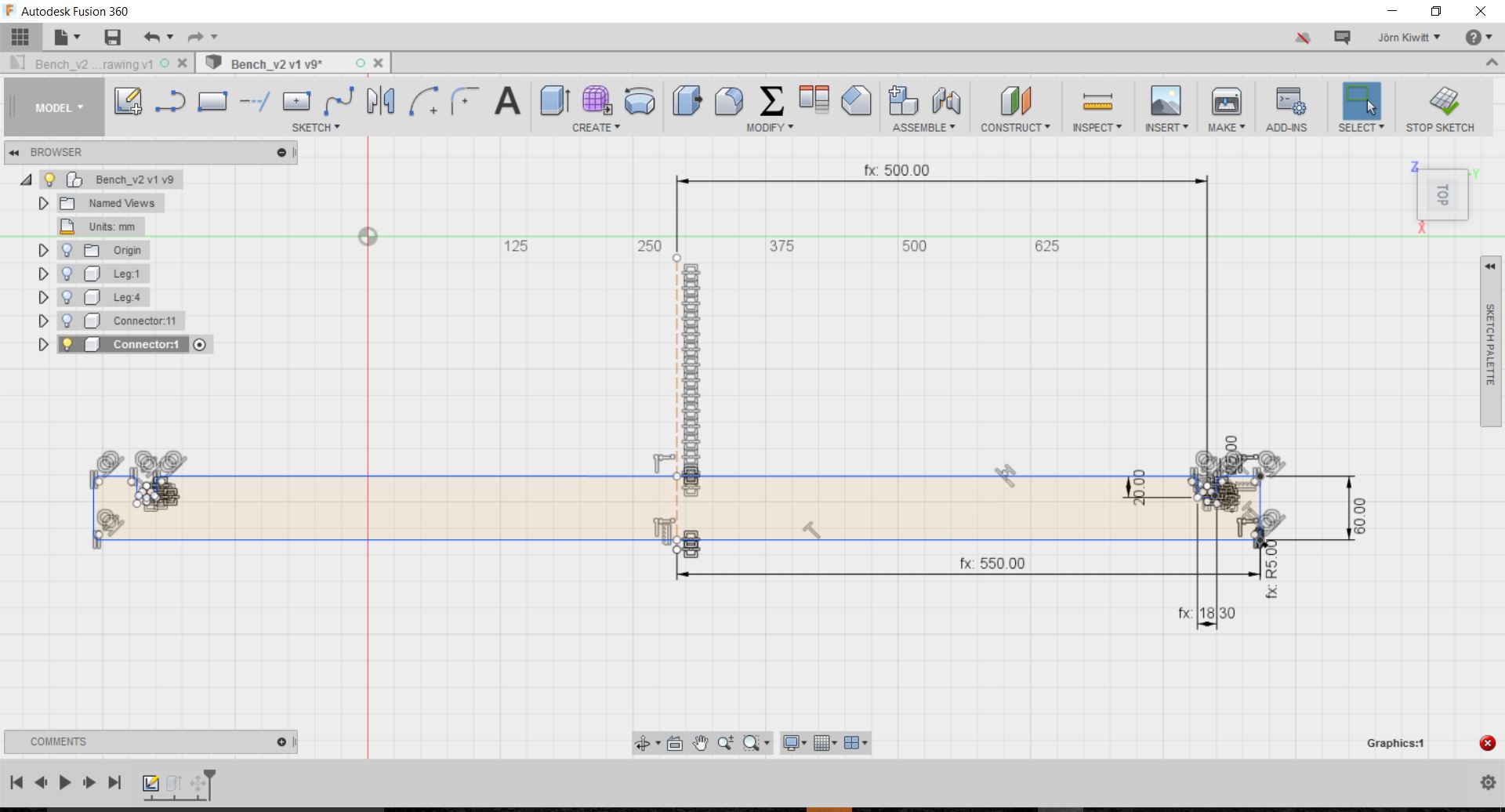
Task: Click the Look At icon
Action: click(x=675, y=743)
